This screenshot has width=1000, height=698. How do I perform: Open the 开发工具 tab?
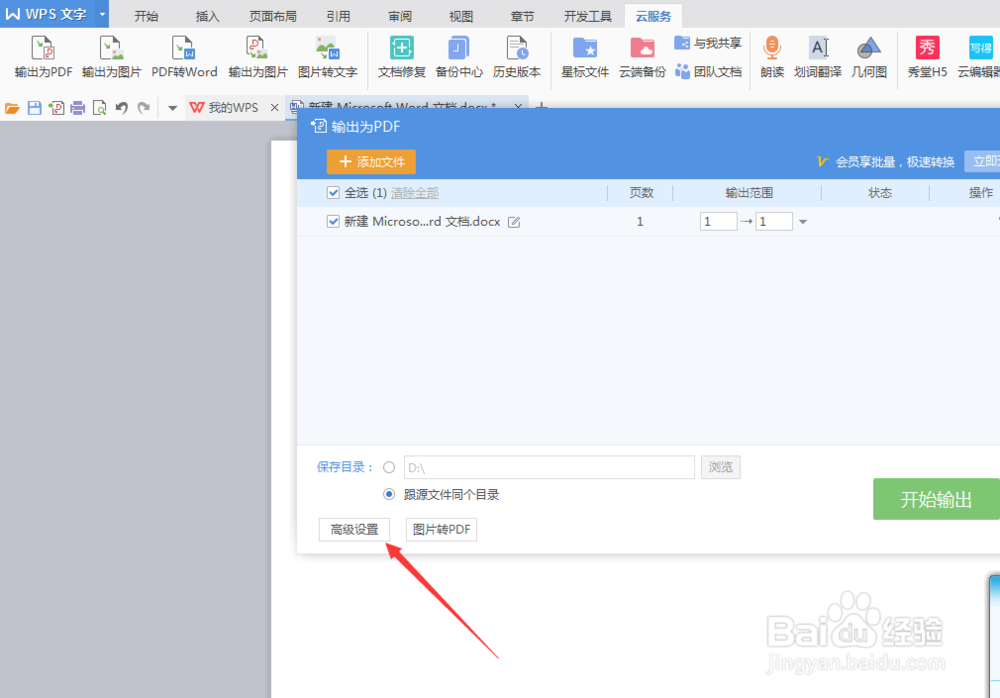588,17
